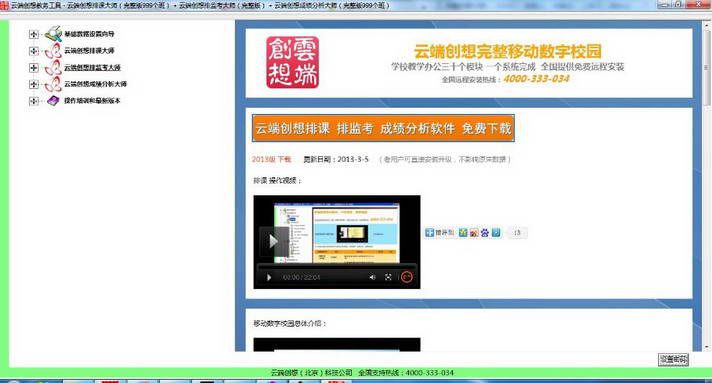Click the 00:00 / 22:04 time display
The height and width of the screenshot is (383, 712).
(x=302, y=277)
